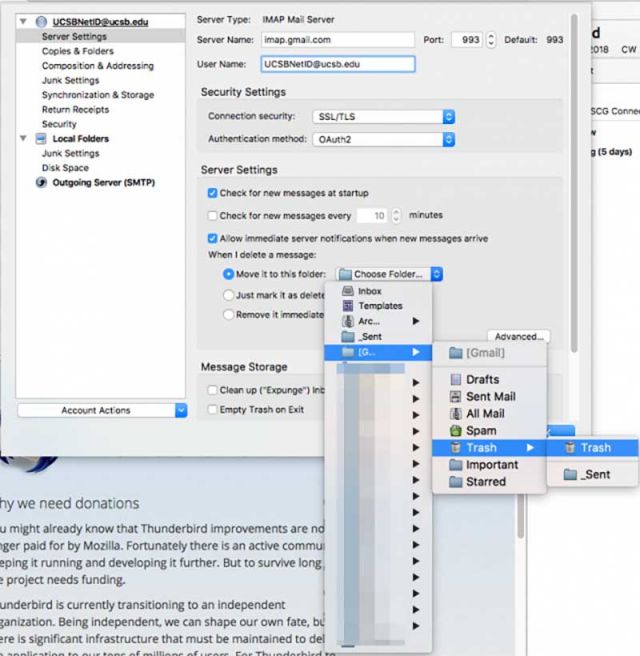This screenshot has width=640, height=656.
Task: Open Synchronization & Storage settings
Action: [98, 95]
